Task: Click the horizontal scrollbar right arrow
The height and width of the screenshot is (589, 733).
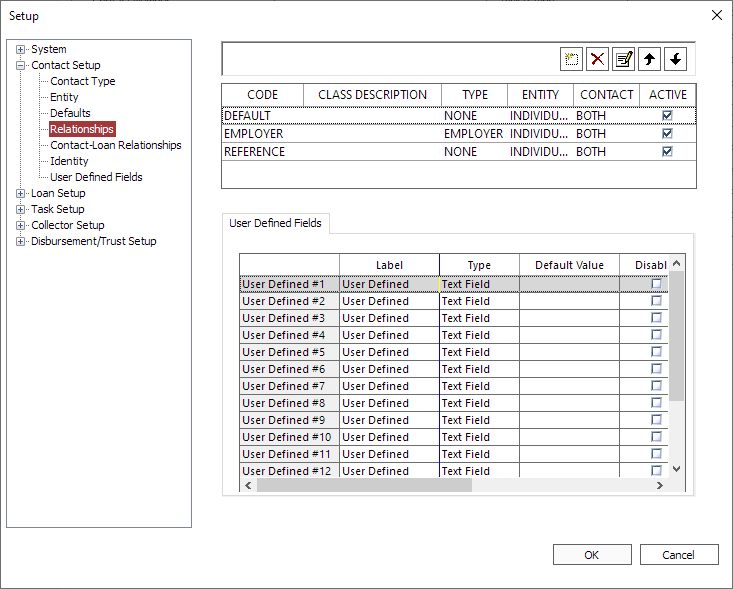Action: [660, 485]
